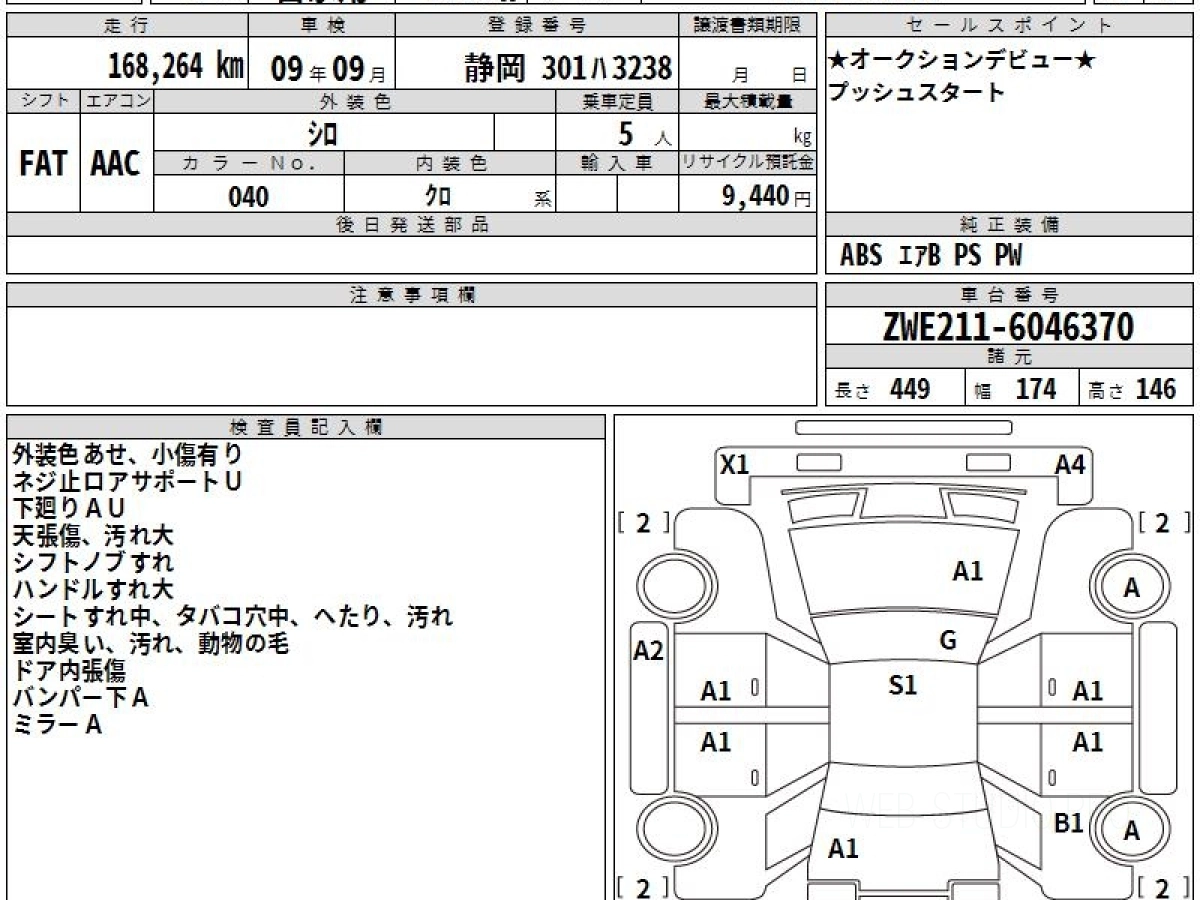Select note シフトノブすれ
Viewport: 1200px width, 900px height.
click(93, 563)
